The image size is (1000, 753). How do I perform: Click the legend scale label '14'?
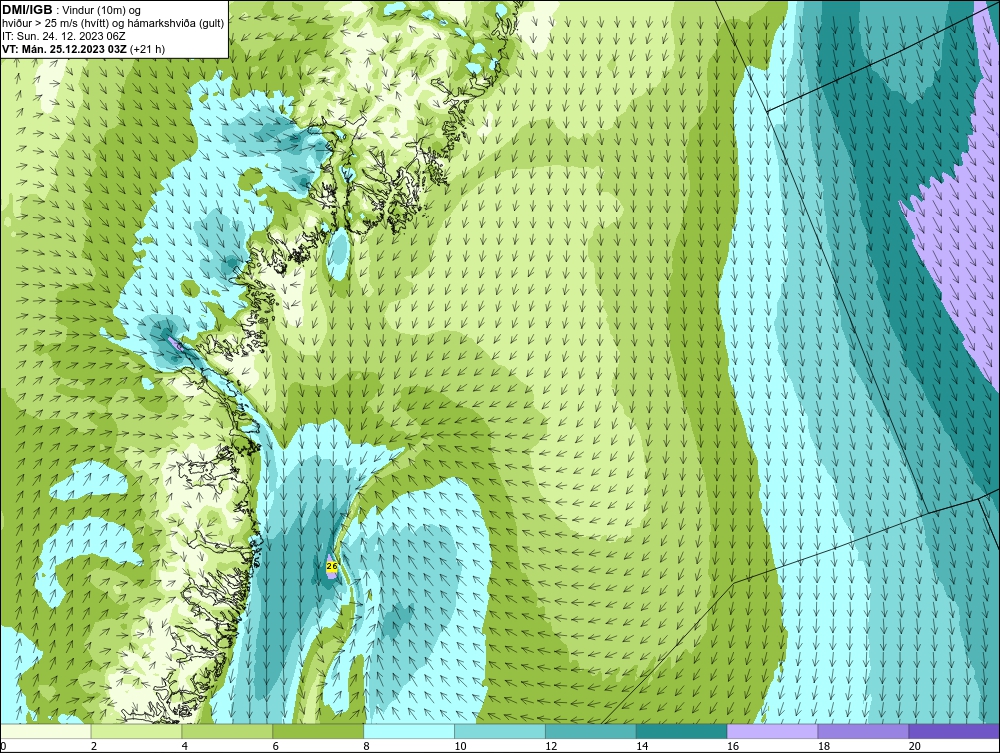tap(642, 746)
